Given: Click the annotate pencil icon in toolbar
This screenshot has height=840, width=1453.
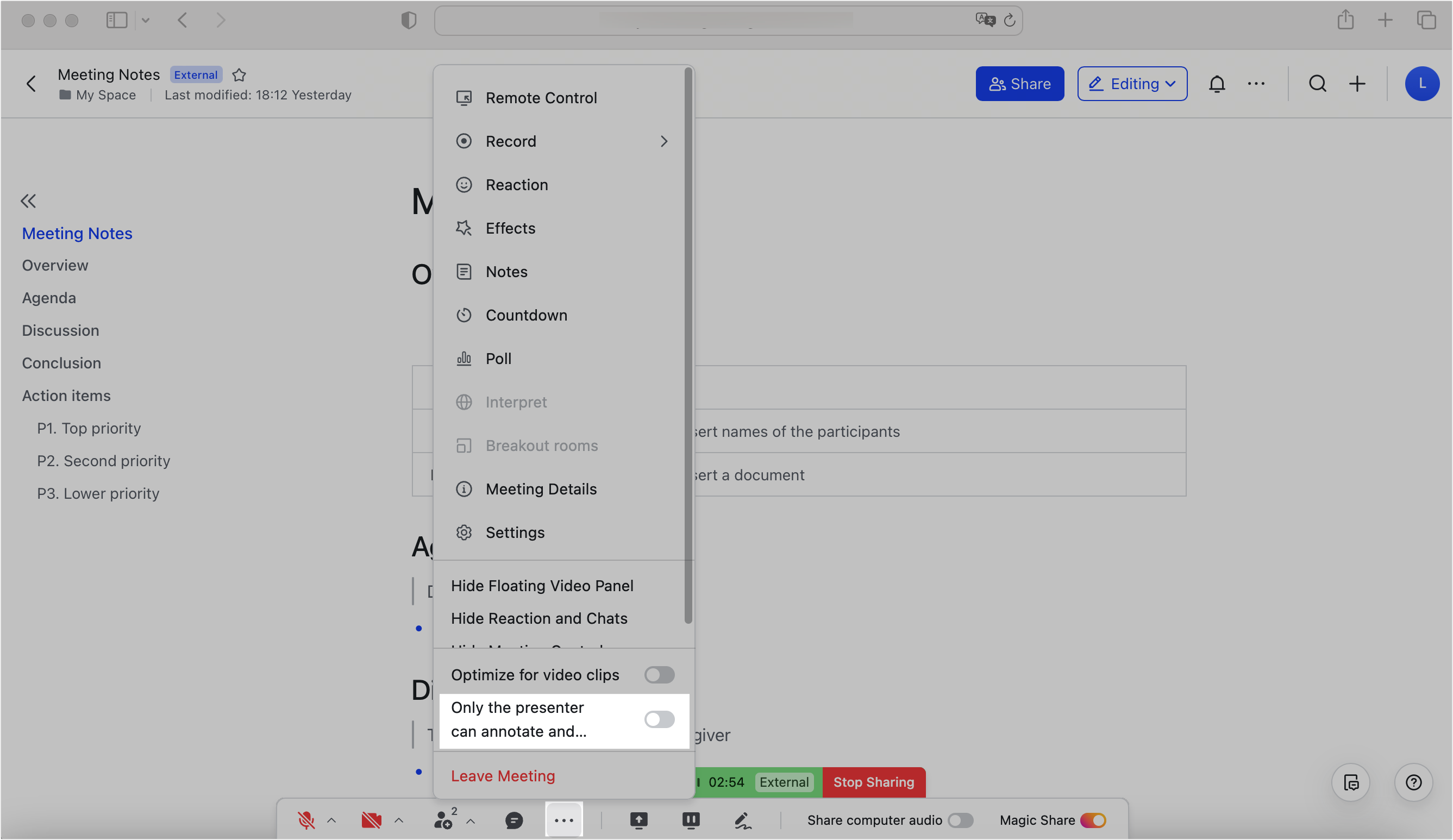Looking at the screenshot, I should click(743, 820).
